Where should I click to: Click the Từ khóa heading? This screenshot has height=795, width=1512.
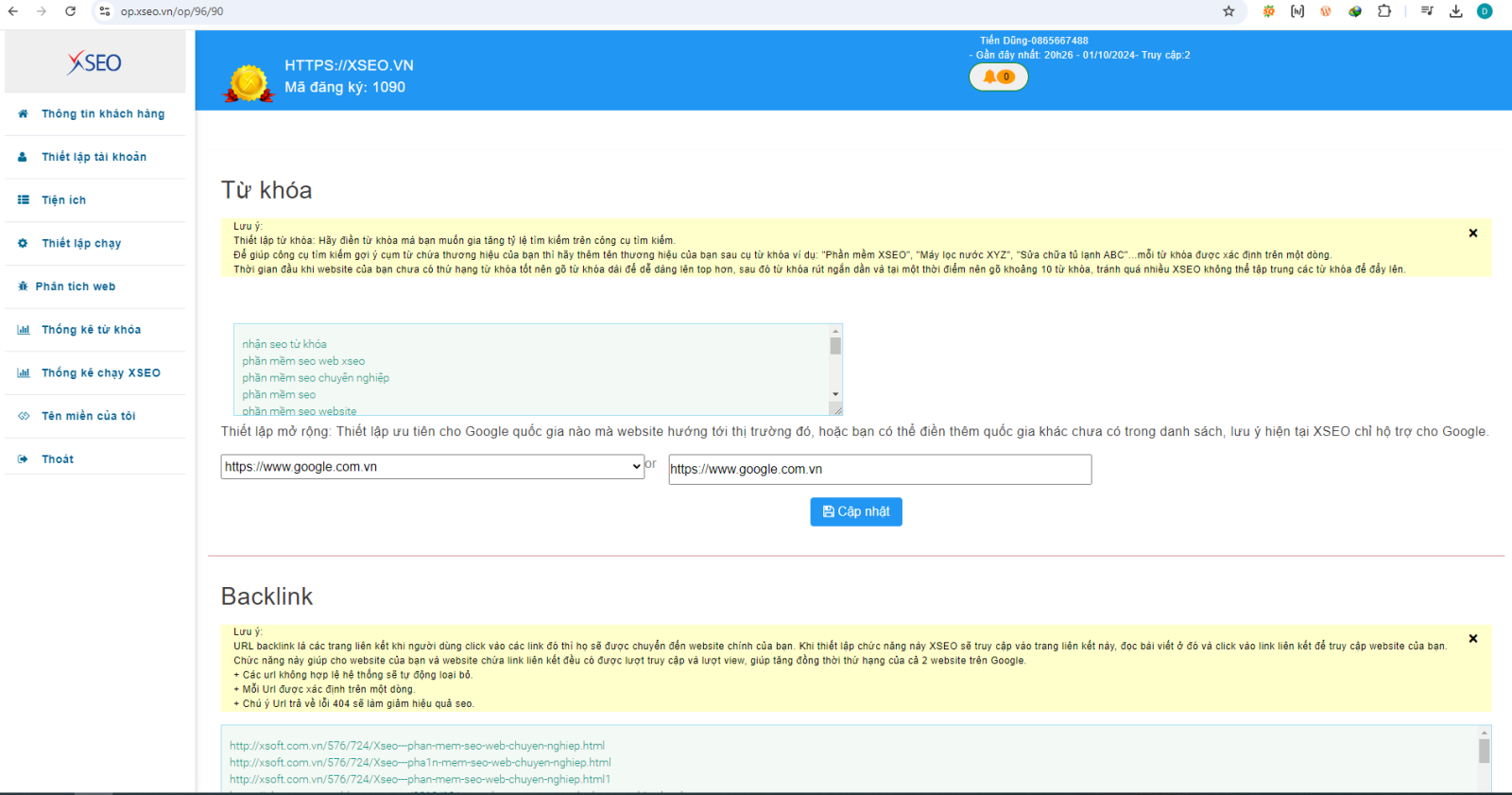266,190
